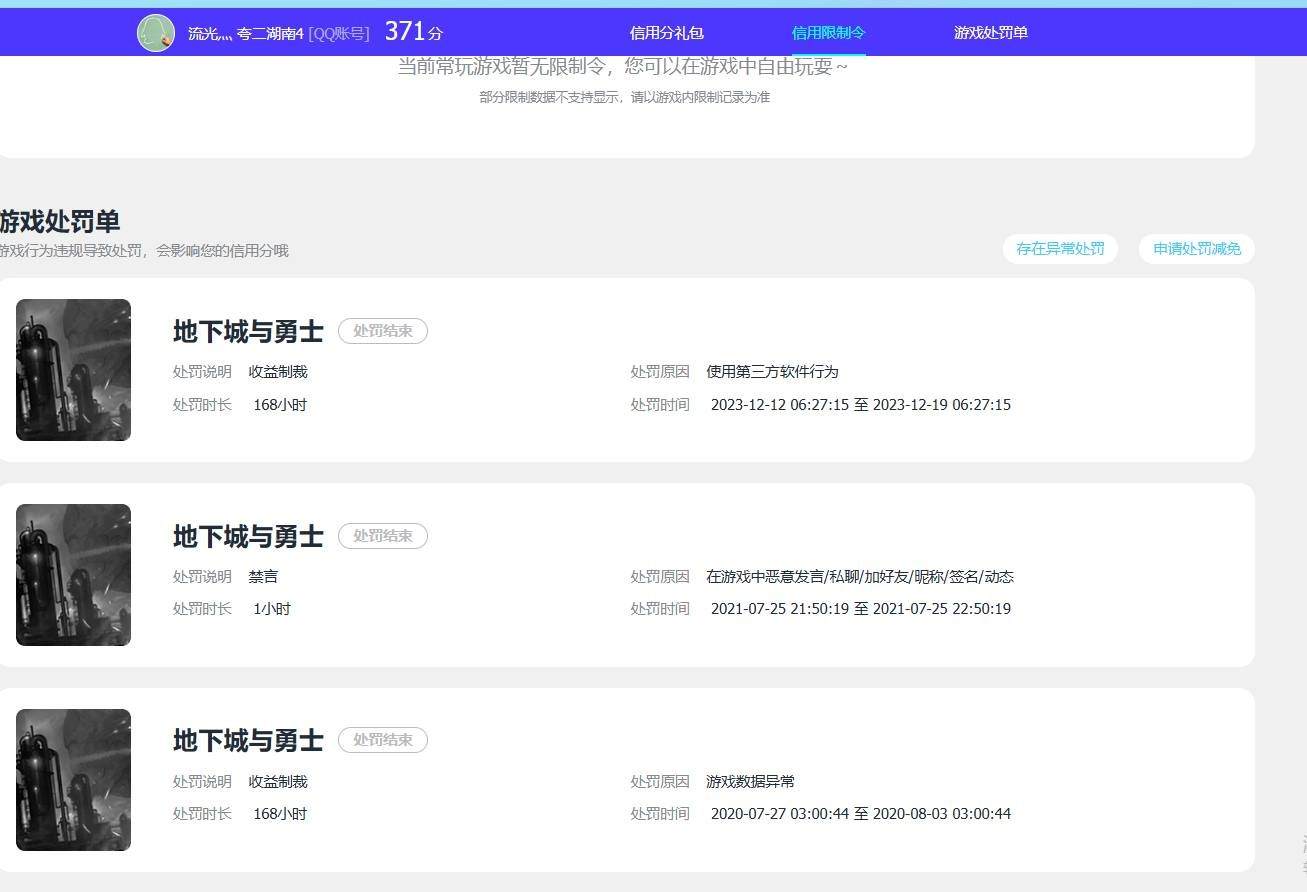The width and height of the screenshot is (1307, 892).
Task: Click 处罚结束 badge on the 2020-07-27 card
Action: (x=383, y=740)
